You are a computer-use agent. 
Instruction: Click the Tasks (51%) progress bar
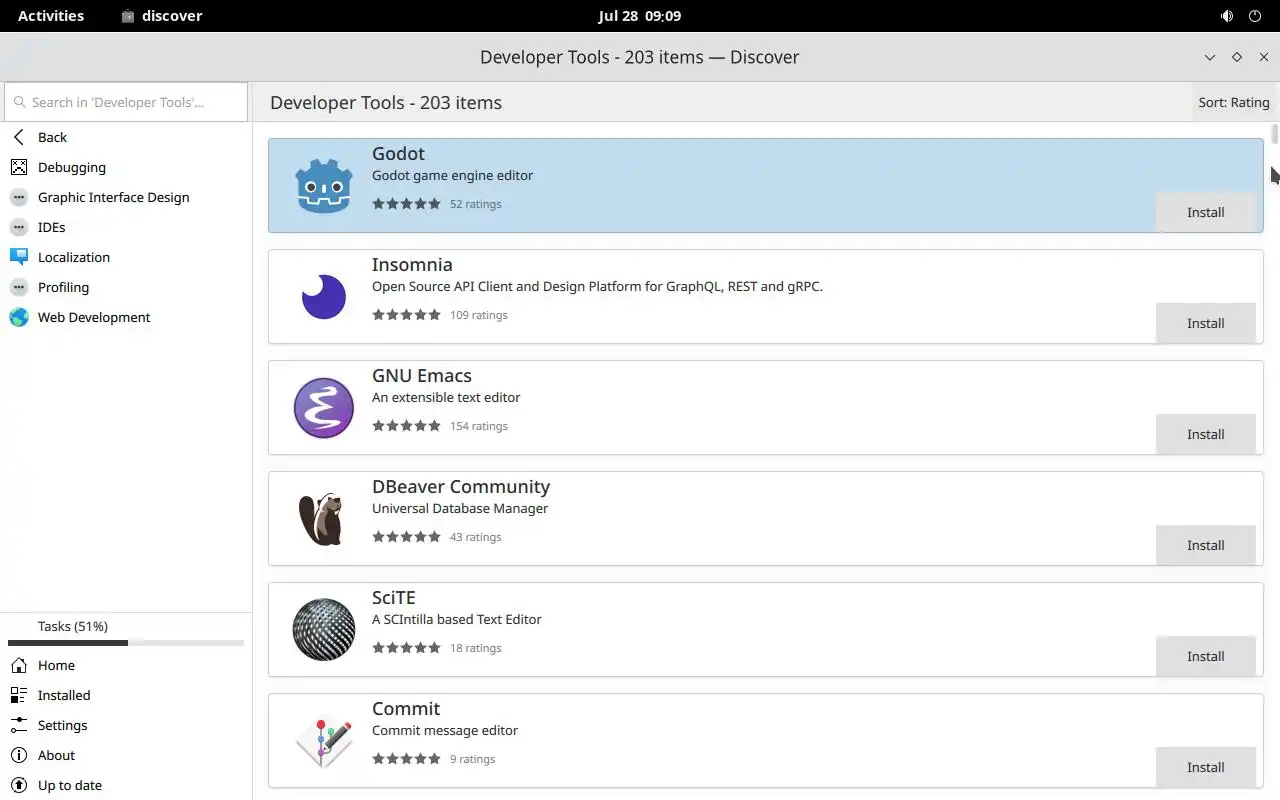click(x=126, y=642)
